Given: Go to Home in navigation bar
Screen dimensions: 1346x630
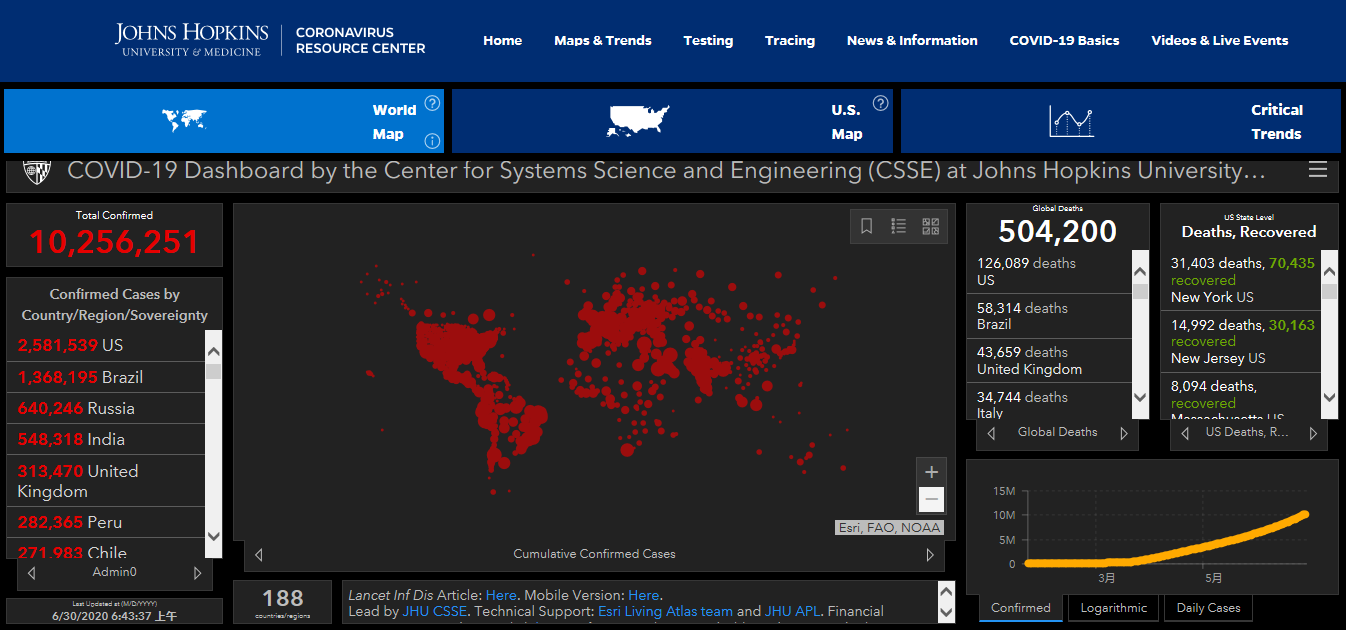Looking at the screenshot, I should (x=502, y=41).
